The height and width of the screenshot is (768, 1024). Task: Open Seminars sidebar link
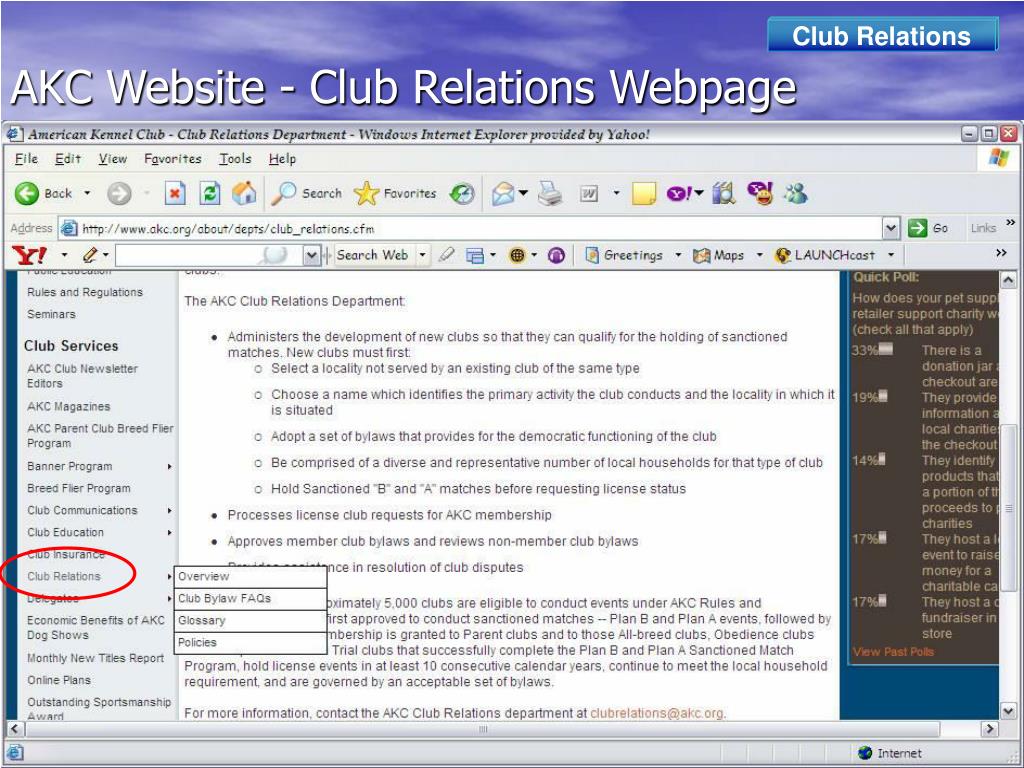(x=52, y=315)
